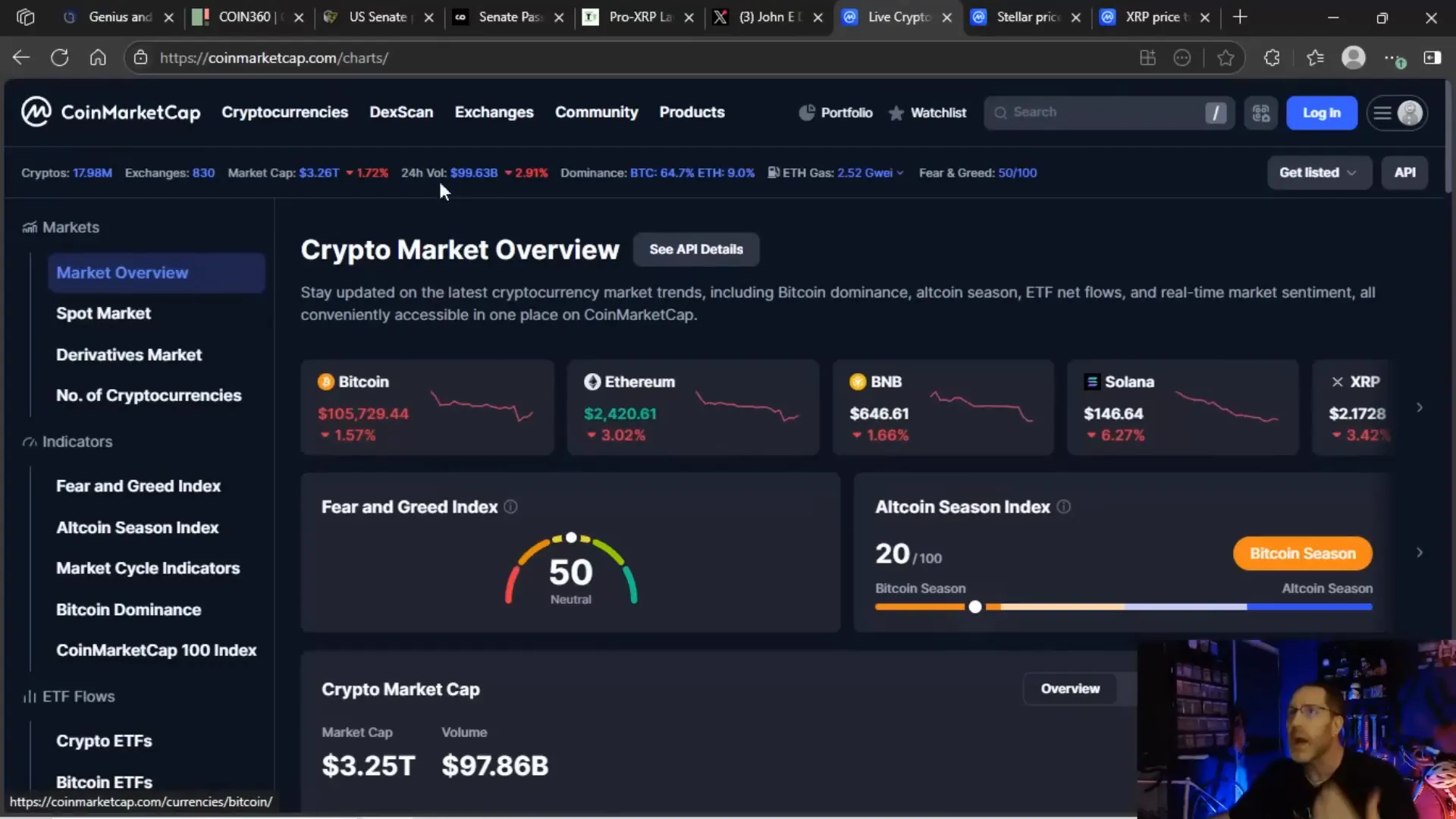Click browser profile avatar

click(x=1354, y=58)
